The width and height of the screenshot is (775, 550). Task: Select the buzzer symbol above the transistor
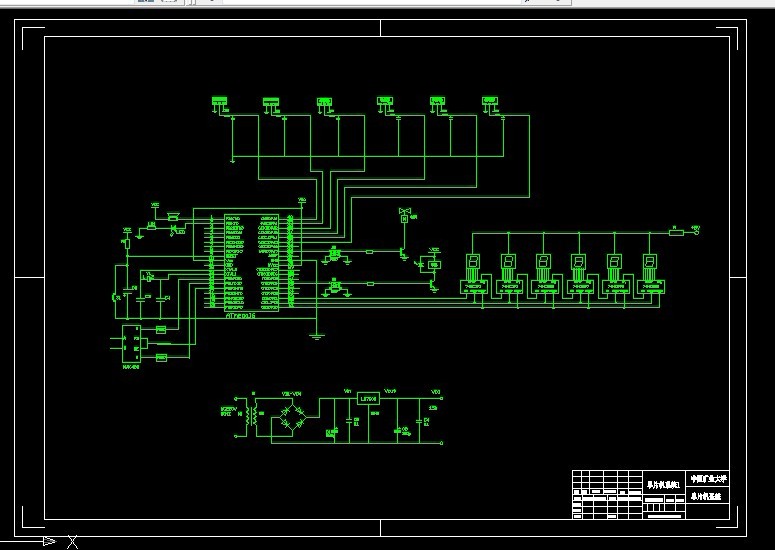coord(404,214)
